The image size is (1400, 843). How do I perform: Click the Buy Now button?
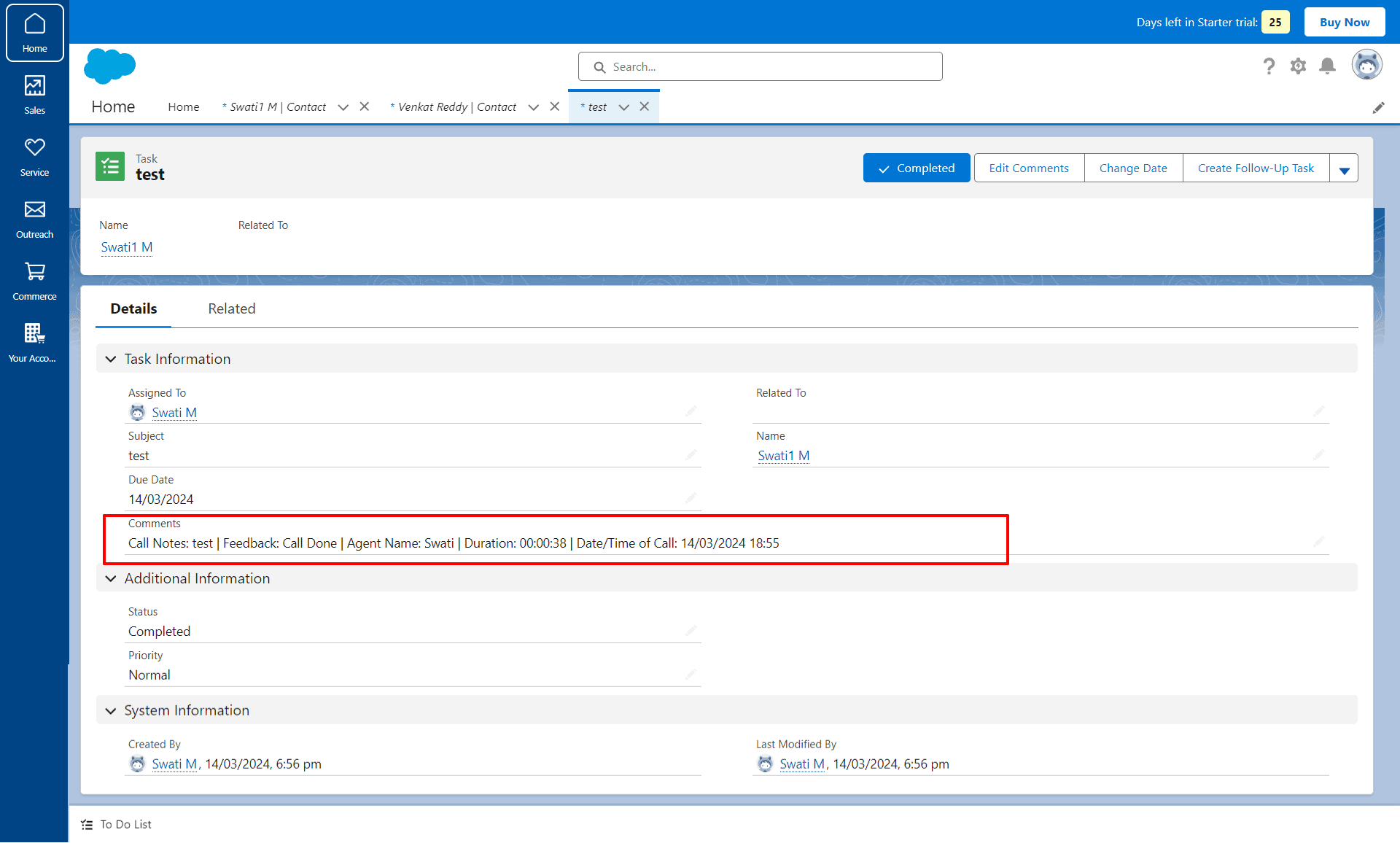[x=1345, y=22]
